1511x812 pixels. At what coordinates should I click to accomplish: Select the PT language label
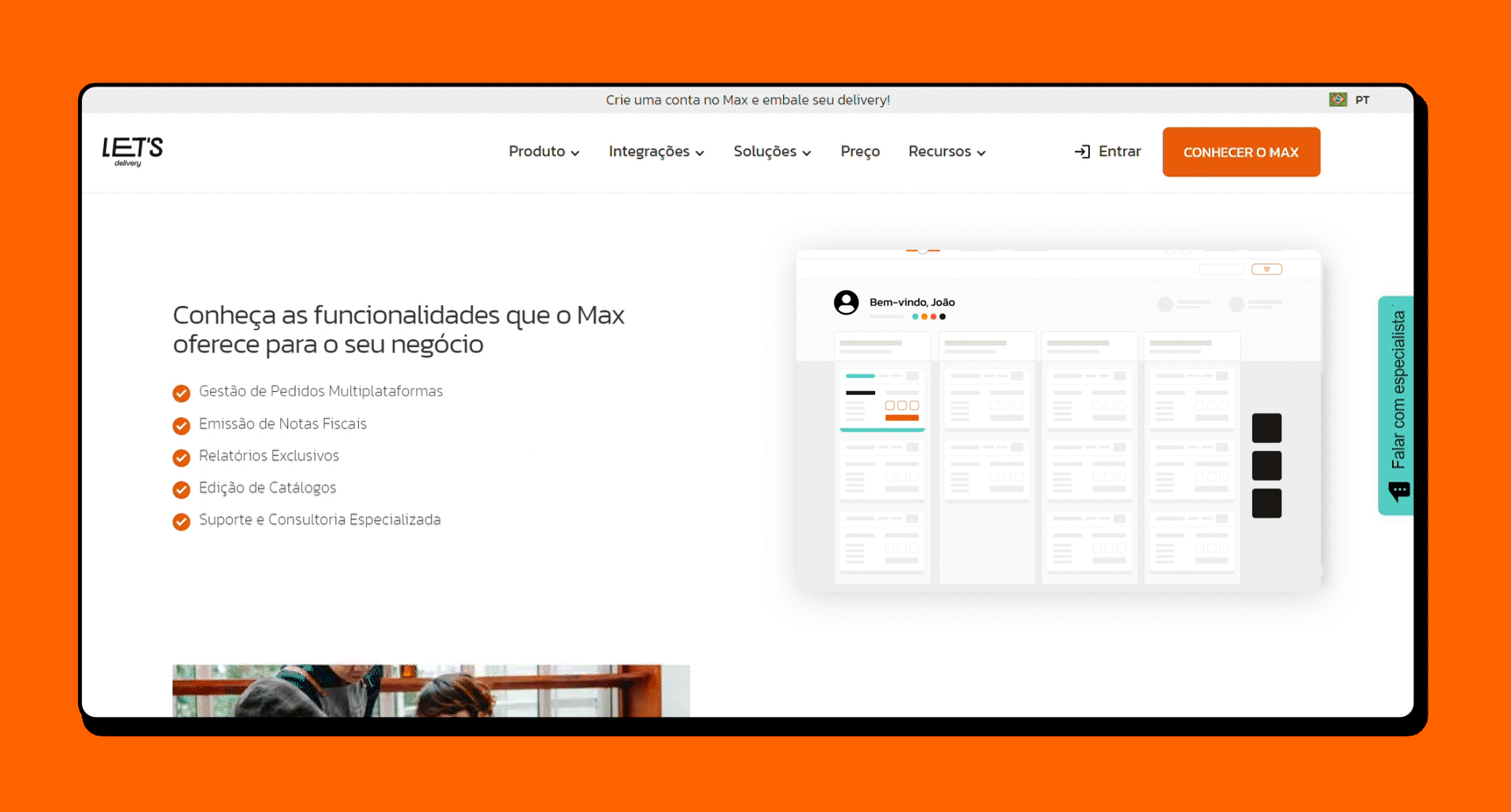pyautogui.click(x=1362, y=100)
